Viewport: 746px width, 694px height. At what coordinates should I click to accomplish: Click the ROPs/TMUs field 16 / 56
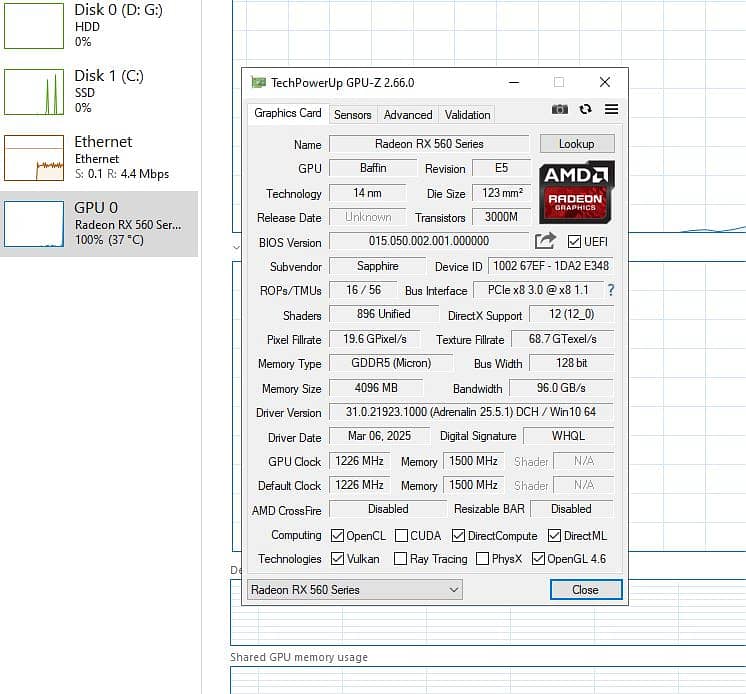[x=363, y=290]
